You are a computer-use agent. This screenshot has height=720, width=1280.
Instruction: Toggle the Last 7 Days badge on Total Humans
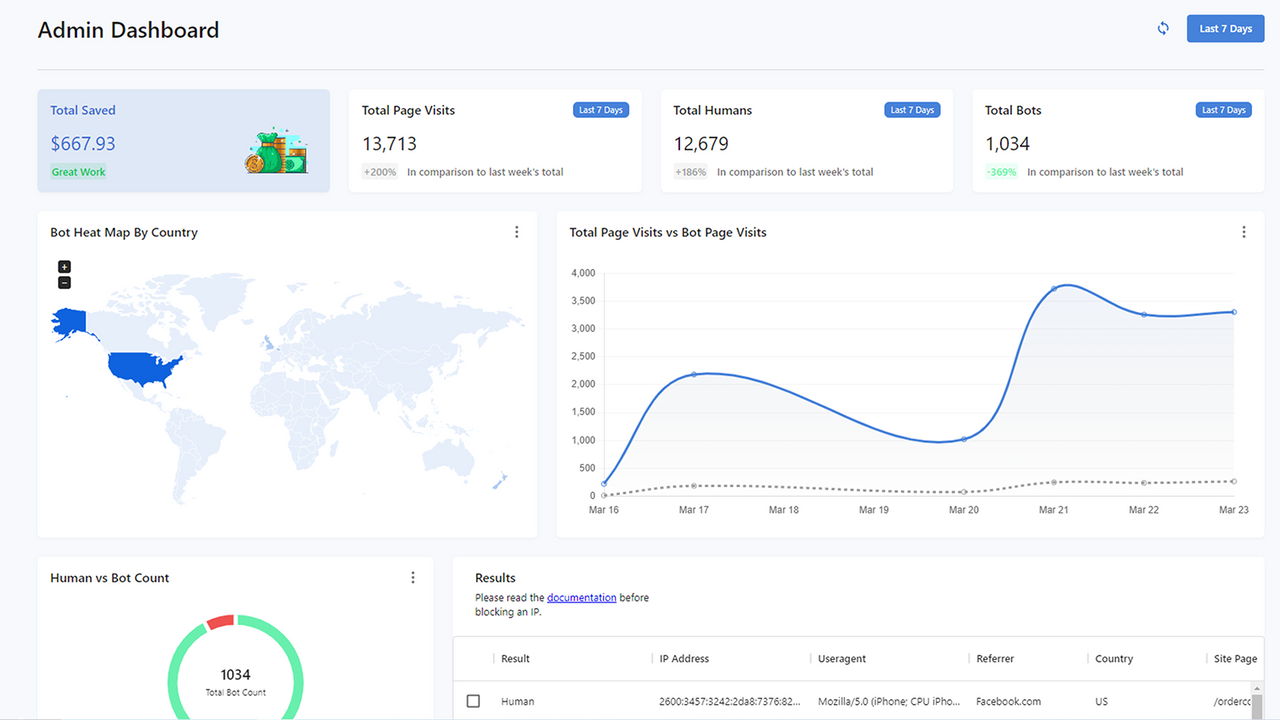912,110
